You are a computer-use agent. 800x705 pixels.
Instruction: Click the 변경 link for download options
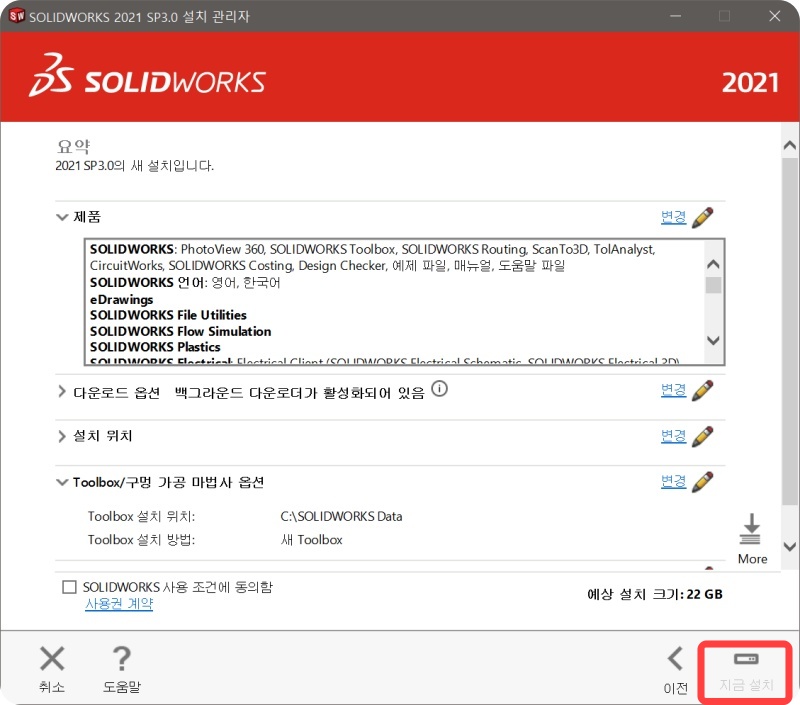(675, 390)
